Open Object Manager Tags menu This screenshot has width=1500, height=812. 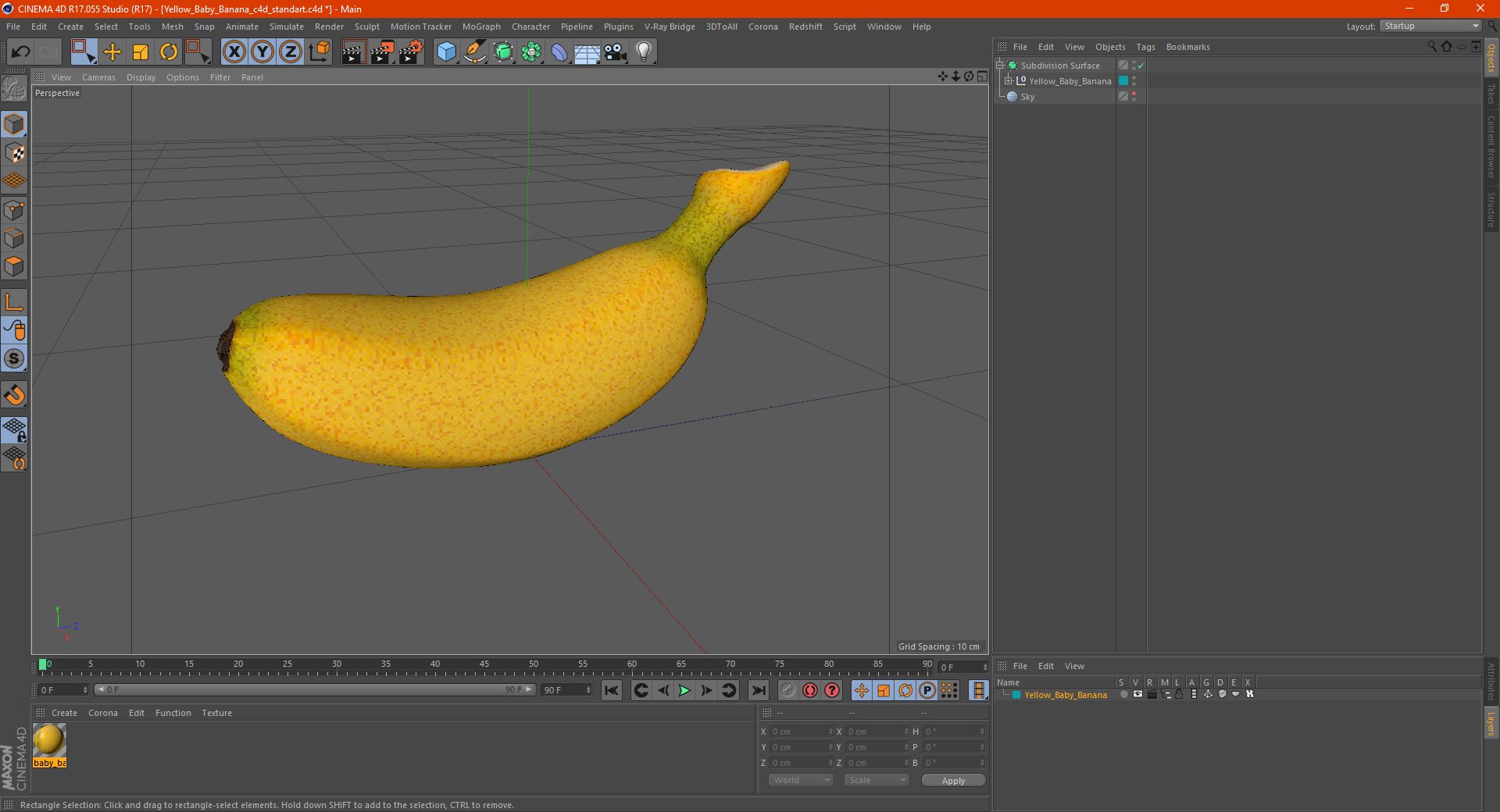click(1145, 47)
